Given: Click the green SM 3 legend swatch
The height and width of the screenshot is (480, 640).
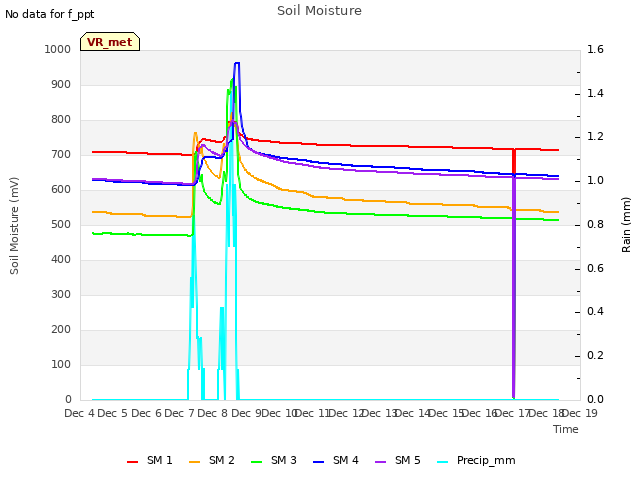Looking at the screenshot, I should pos(257,462).
